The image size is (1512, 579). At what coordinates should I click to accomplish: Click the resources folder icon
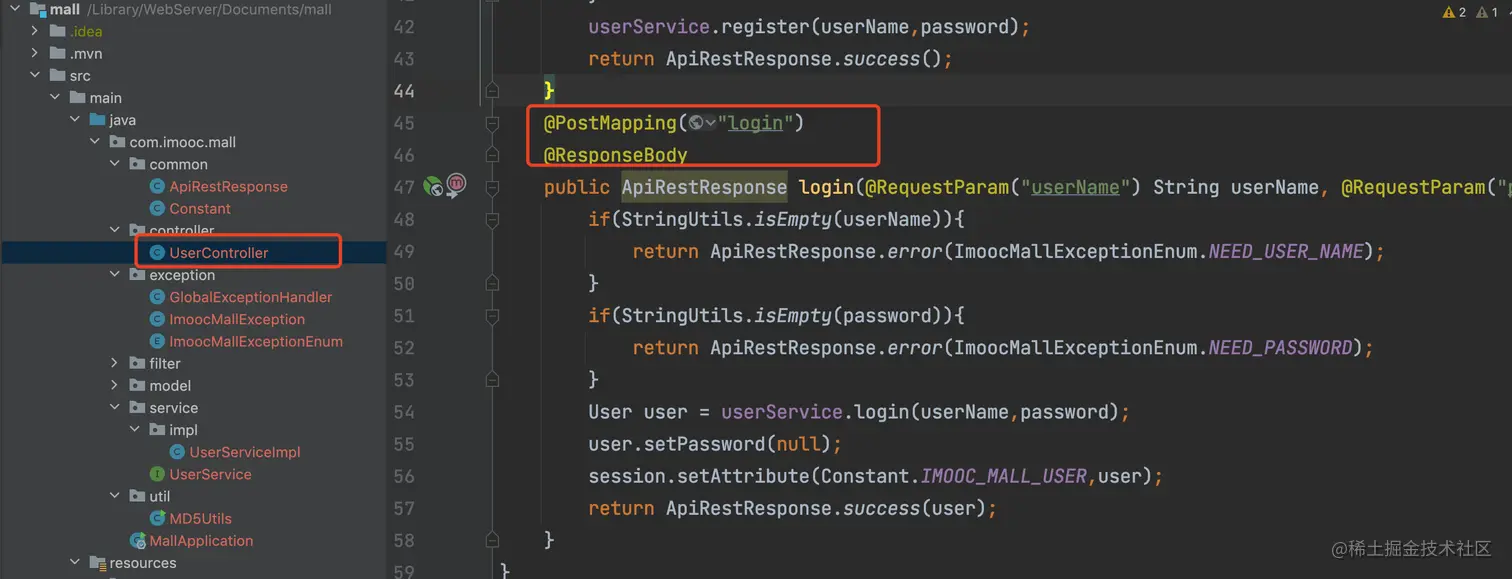click(97, 563)
